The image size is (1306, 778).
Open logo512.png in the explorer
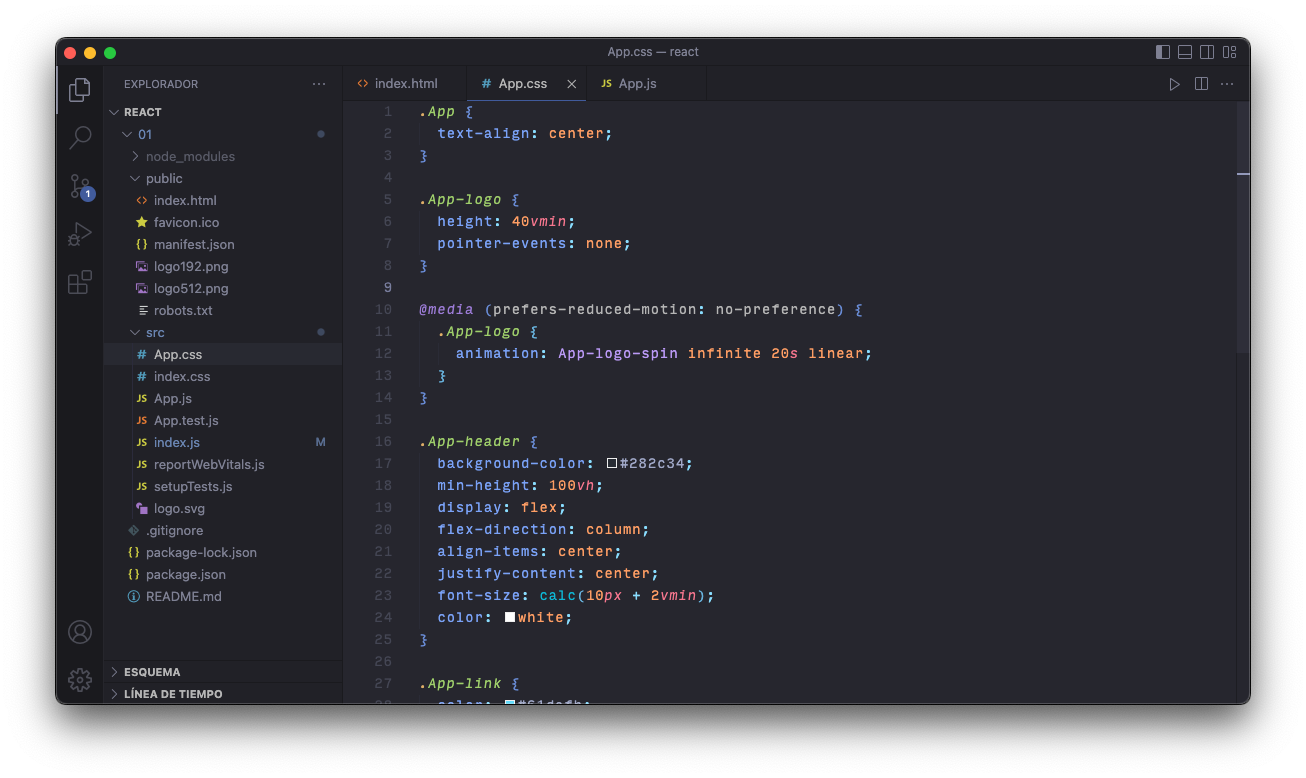[x=223, y=288]
